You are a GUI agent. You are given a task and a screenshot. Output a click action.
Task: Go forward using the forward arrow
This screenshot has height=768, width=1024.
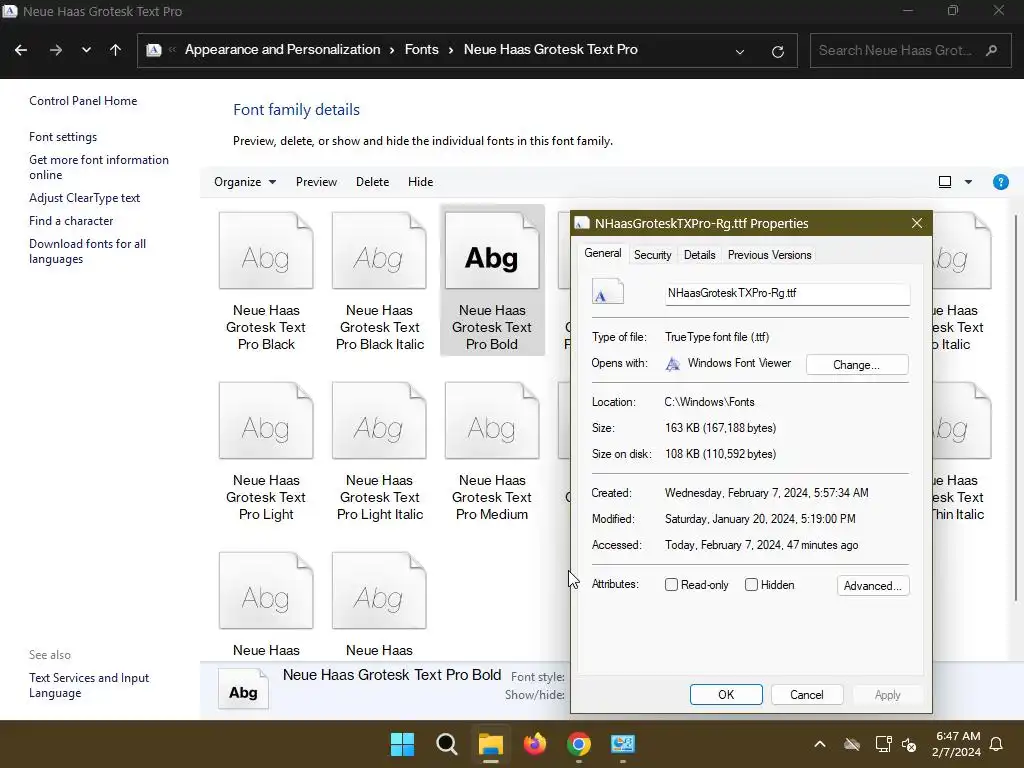click(56, 50)
